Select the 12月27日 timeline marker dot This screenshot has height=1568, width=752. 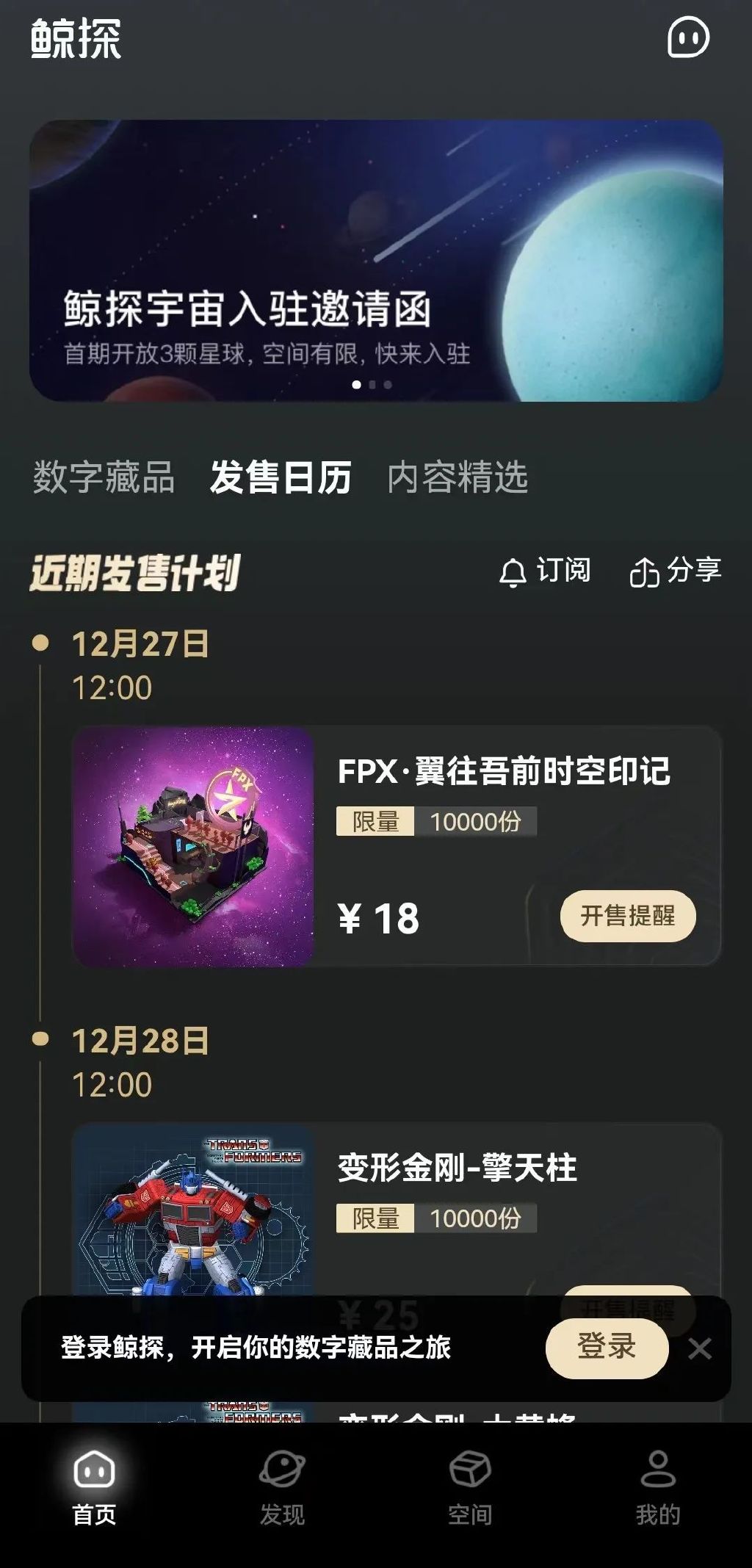(x=40, y=643)
